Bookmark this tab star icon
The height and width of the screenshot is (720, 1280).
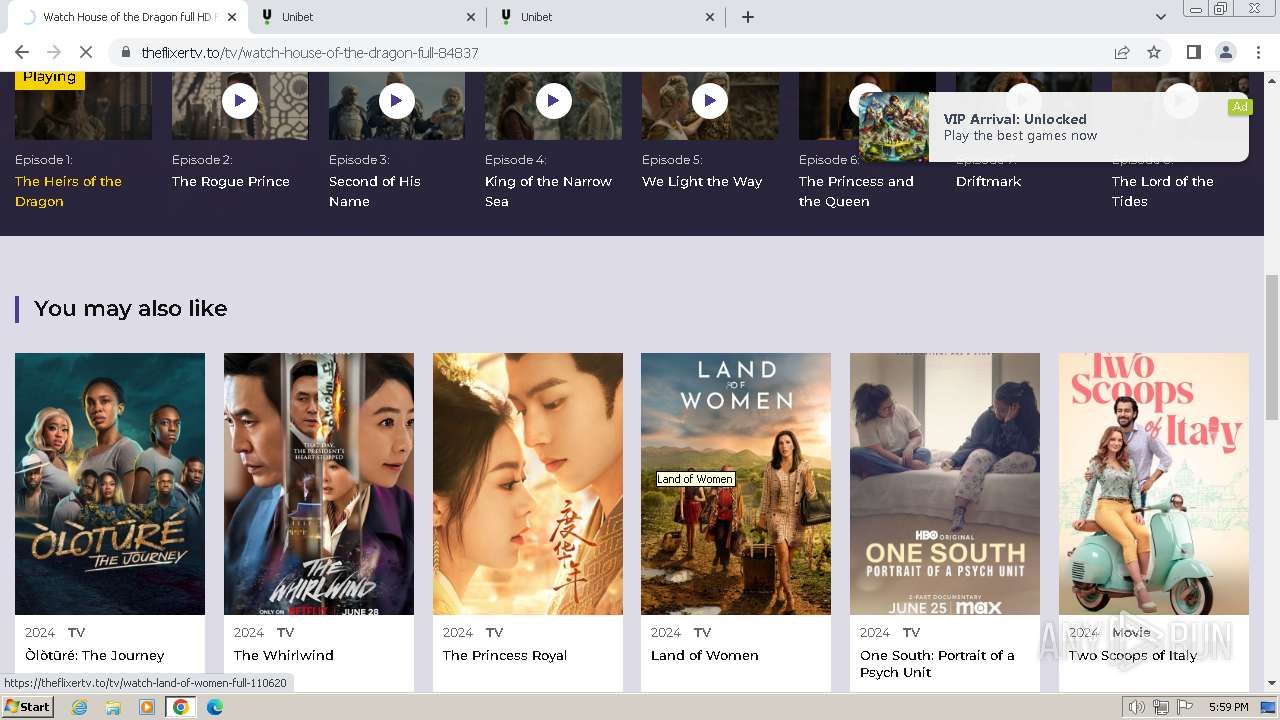(x=1154, y=52)
